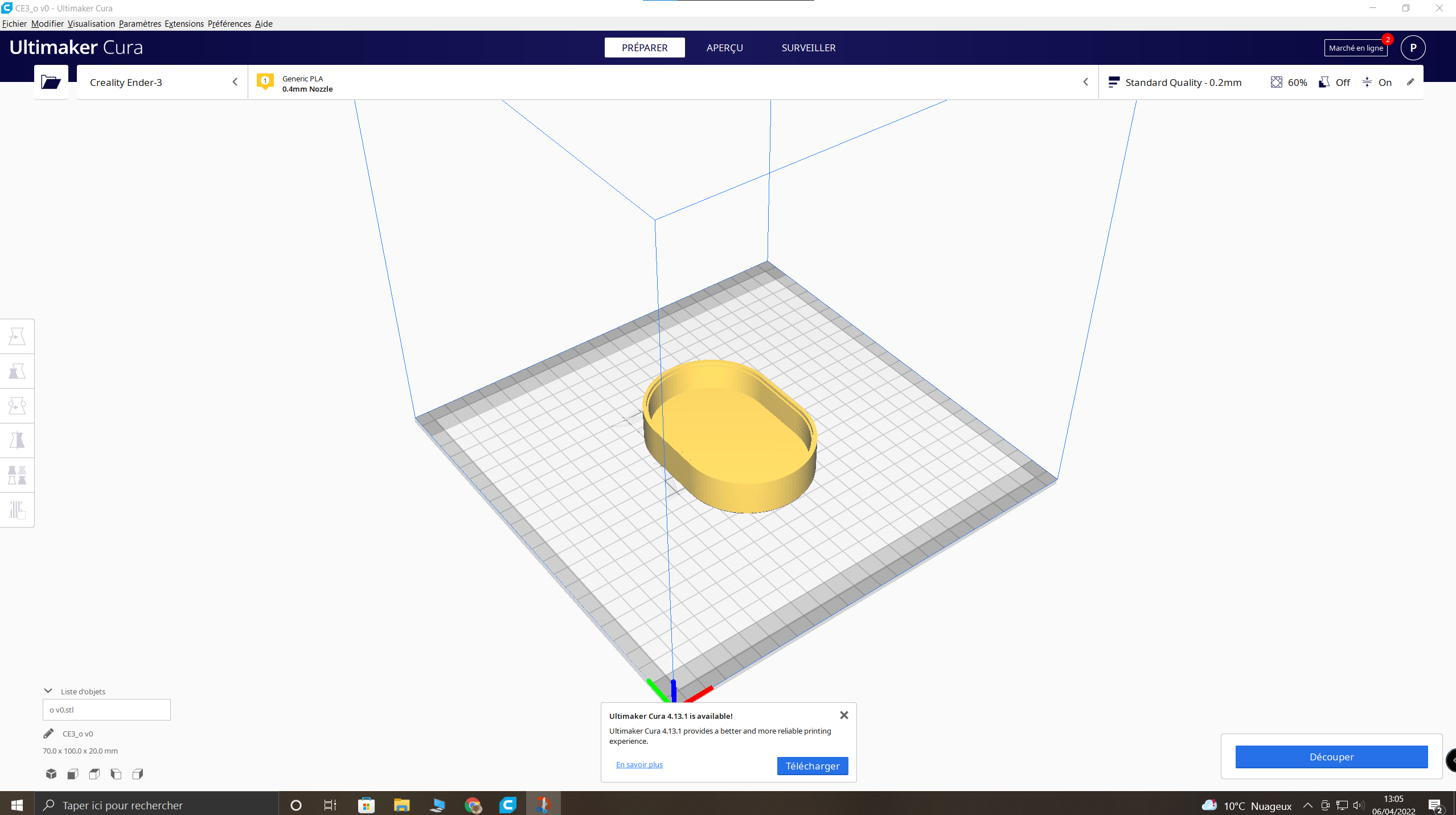Click the weather 10°C Nuageux widget

click(1246, 805)
